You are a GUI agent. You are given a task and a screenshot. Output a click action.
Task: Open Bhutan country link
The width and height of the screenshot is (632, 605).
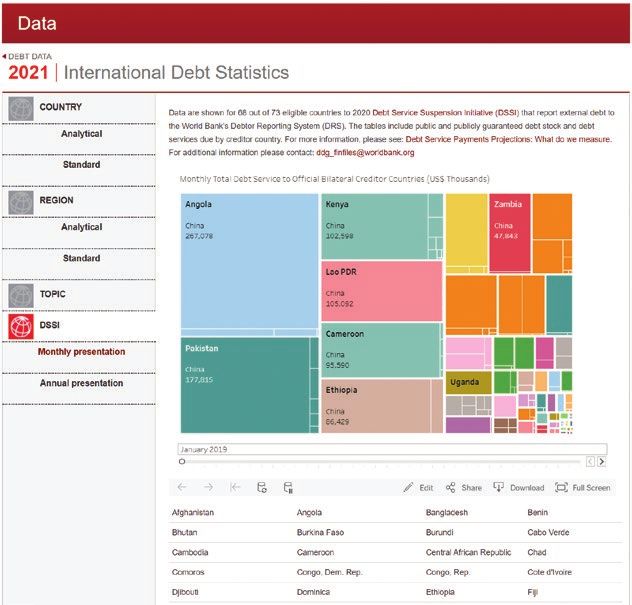pyautogui.click(x=184, y=532)
